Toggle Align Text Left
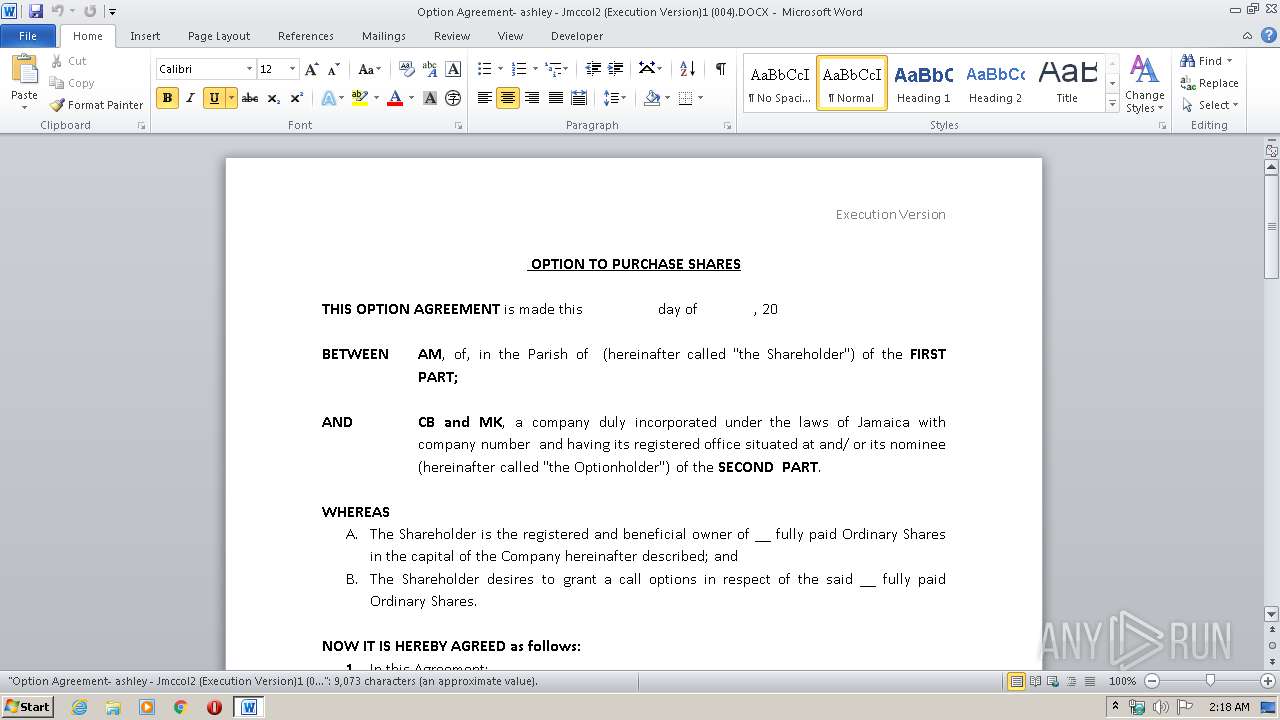Viewport: 1280px width, 720px height. [484, 98]
